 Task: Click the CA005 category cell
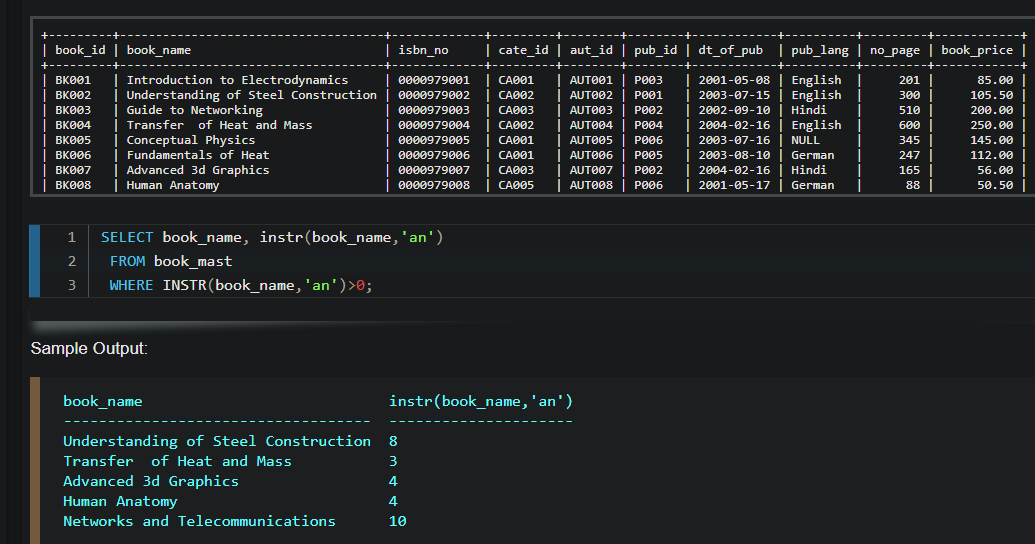tap(516, 185)
